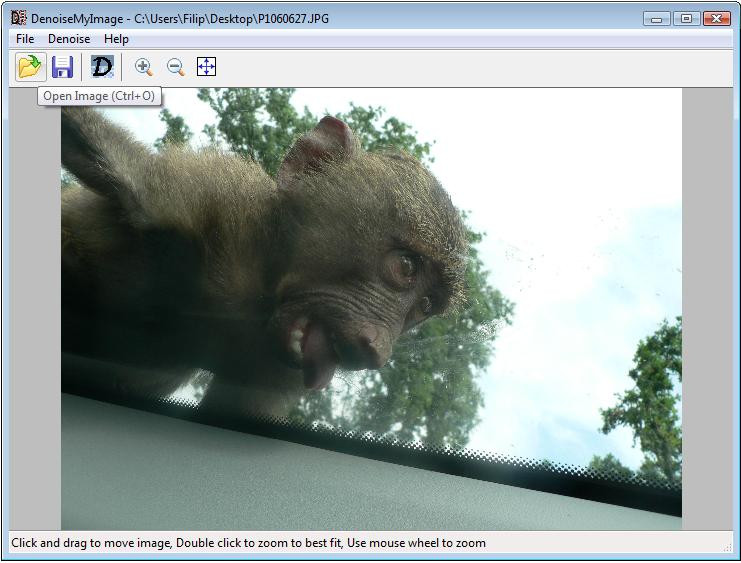741x563 pixels.
Task: Close the DenoiseMyImage window
Action: pyautogui.click(x=716, y=19)
